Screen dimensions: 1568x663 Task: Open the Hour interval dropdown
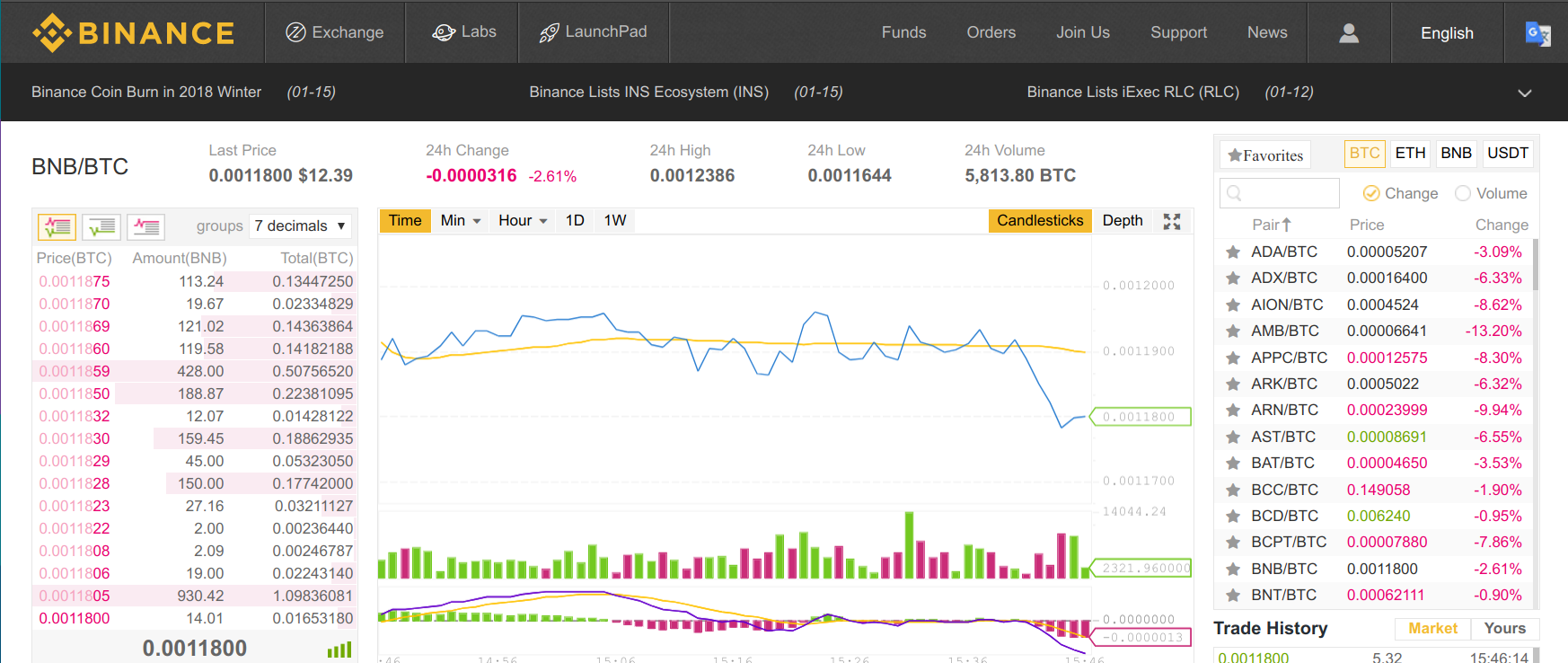coord(523,221)
